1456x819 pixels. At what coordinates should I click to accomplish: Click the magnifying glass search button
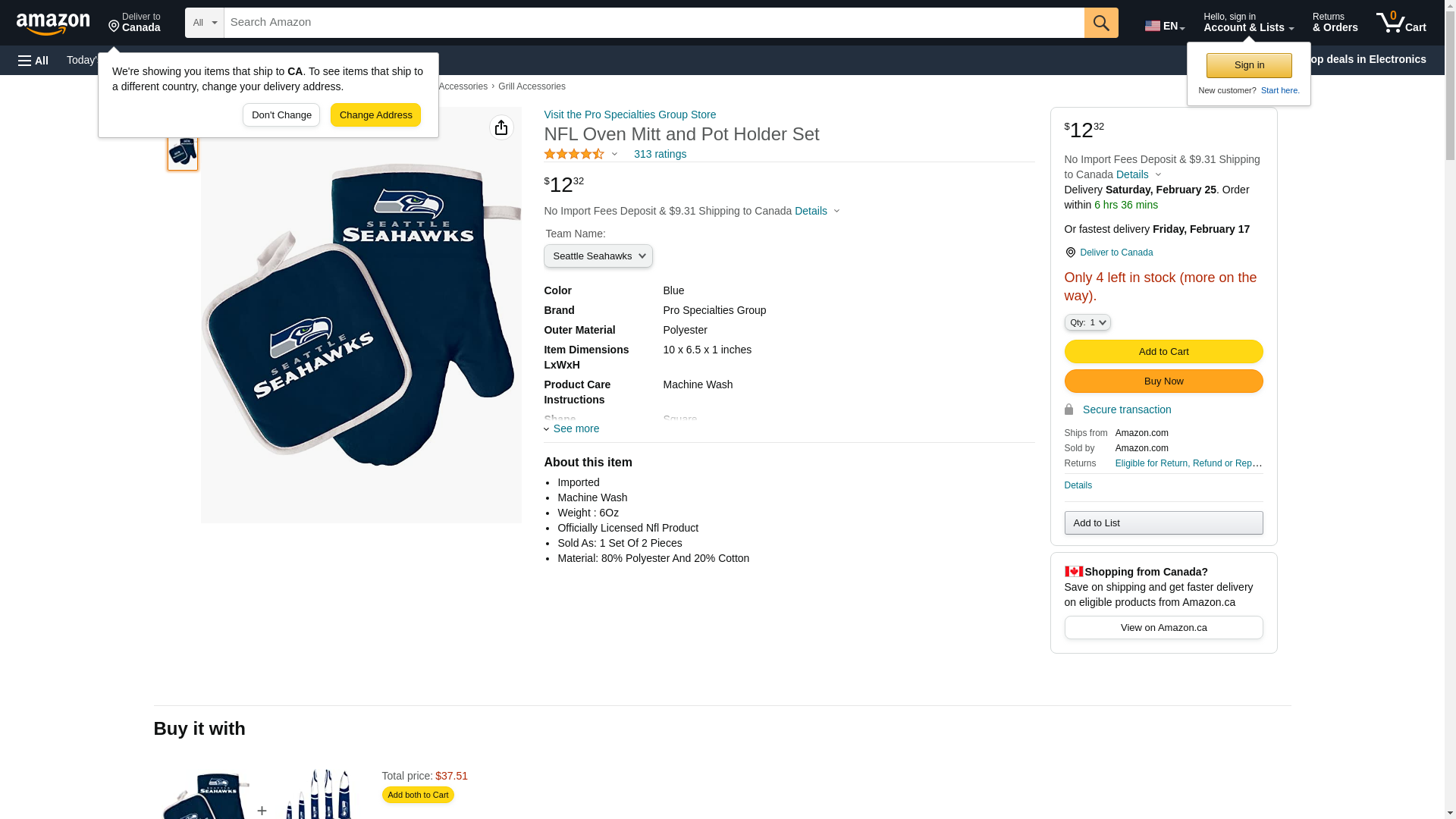pos(1101,23)
